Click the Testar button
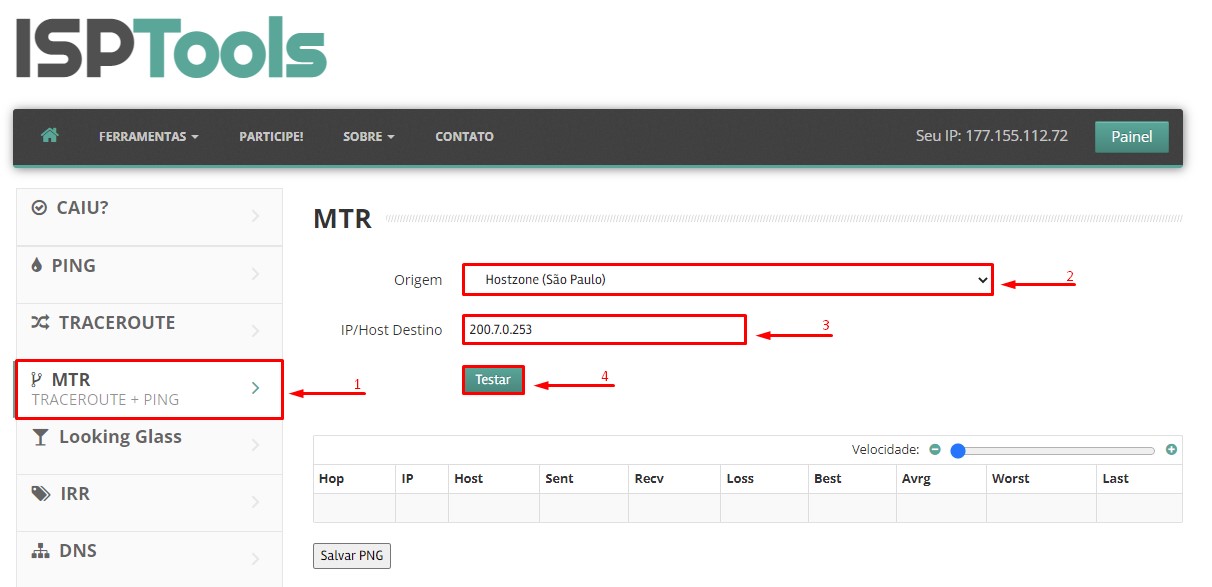The width and height of the screenshot is (1212, 587). (x=493, y=380)
